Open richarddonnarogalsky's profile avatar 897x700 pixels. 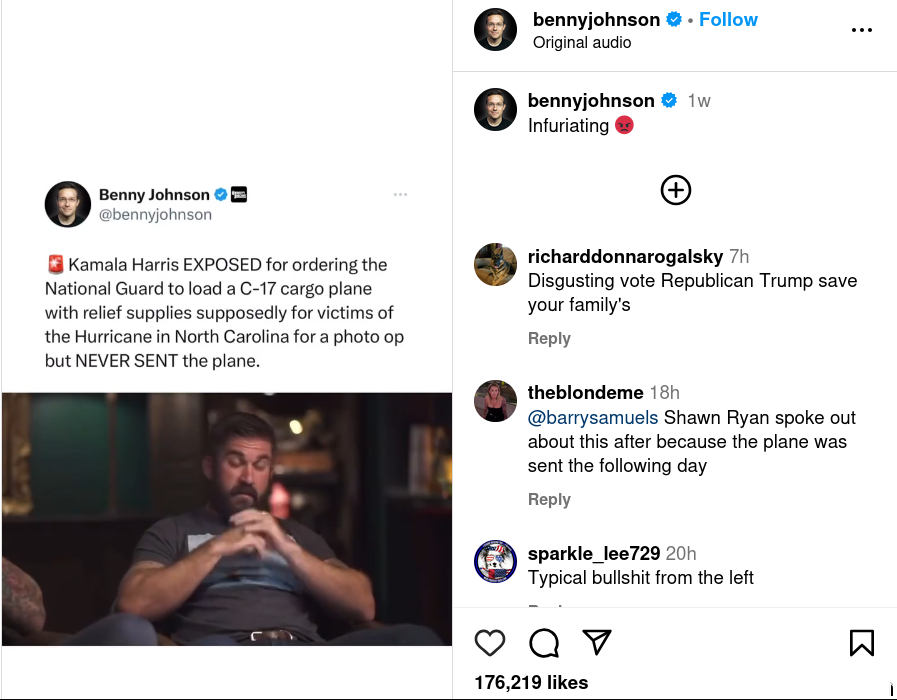point(495,264)
